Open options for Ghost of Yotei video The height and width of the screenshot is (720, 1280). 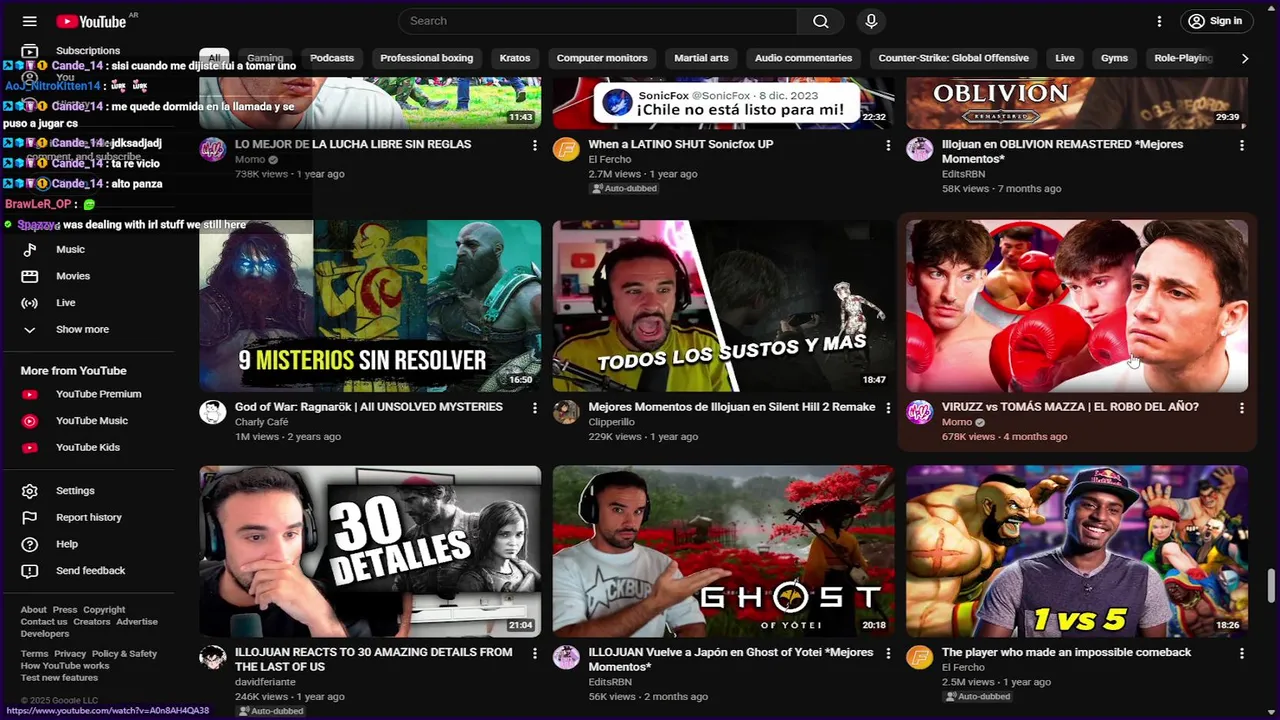point(888,653)
